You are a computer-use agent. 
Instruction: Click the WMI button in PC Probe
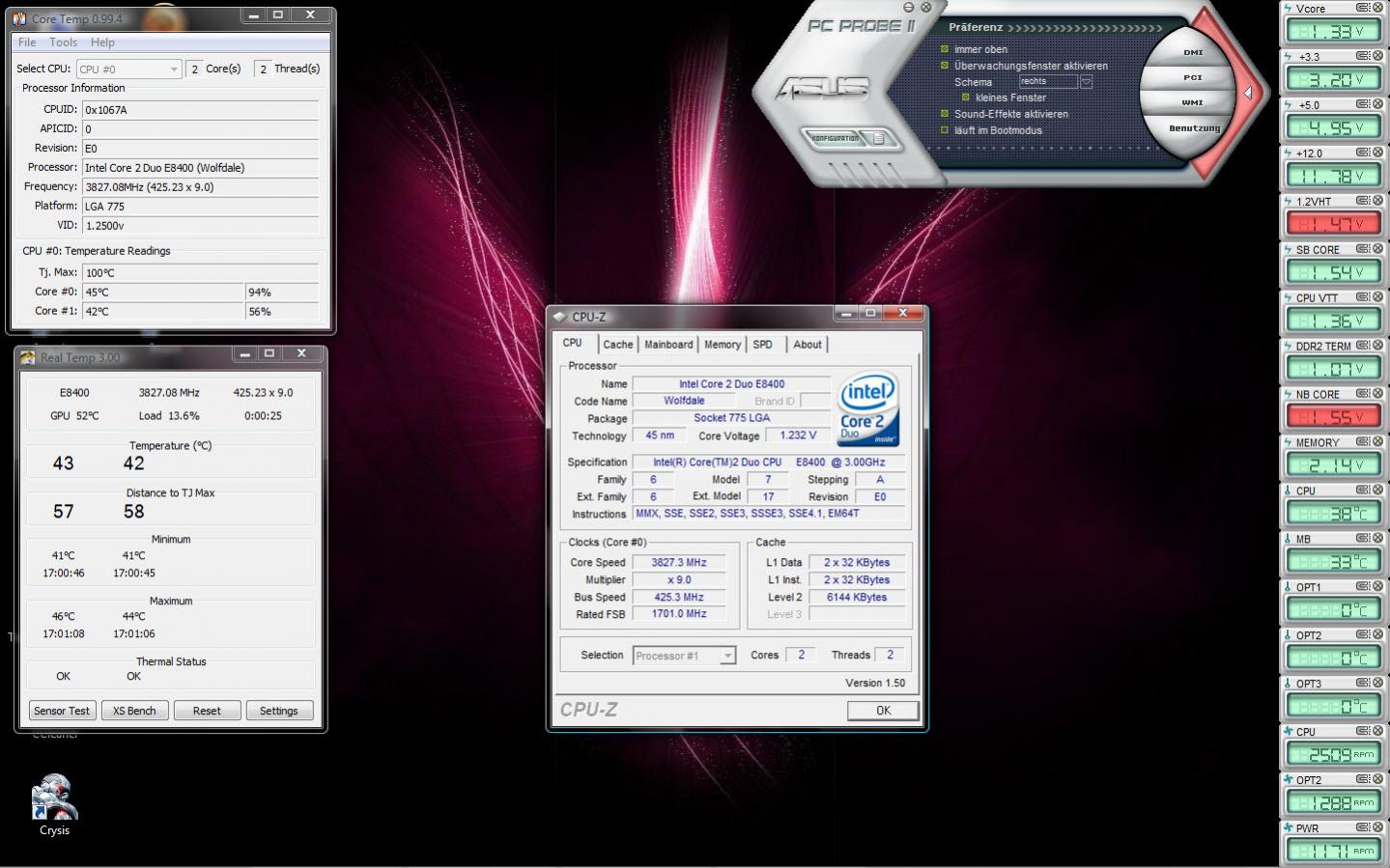pos(1193,102)
